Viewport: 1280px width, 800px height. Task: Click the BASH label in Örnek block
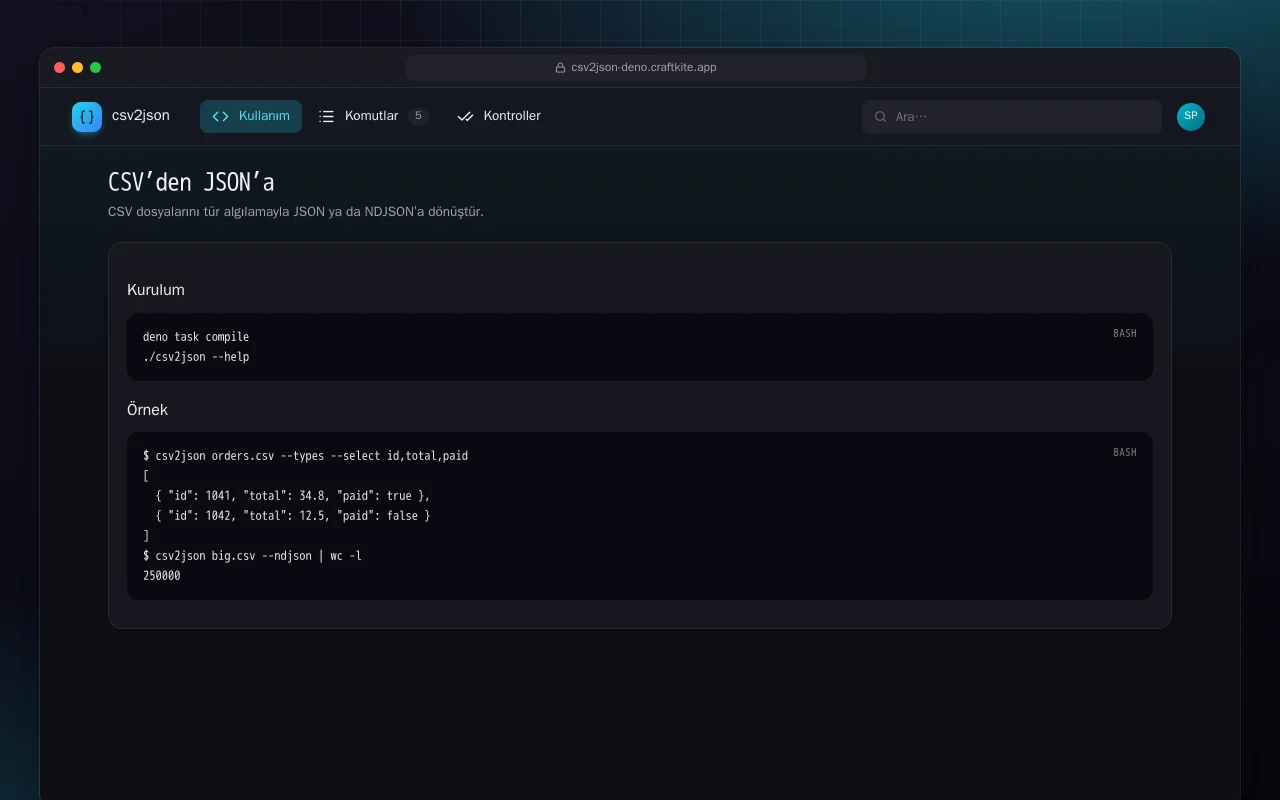pyautogui.click(x=1125, y=452)
